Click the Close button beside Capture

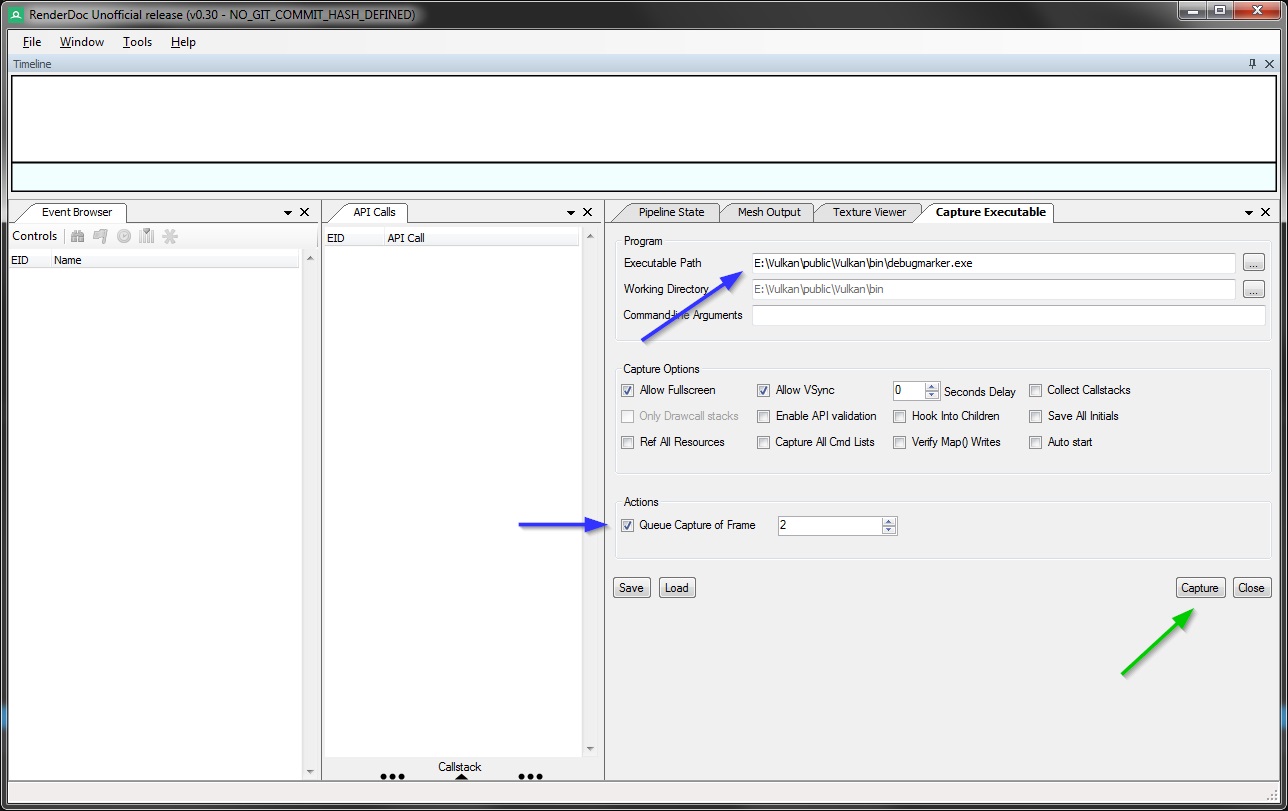pyautogui.click(x=1251, y=588)
